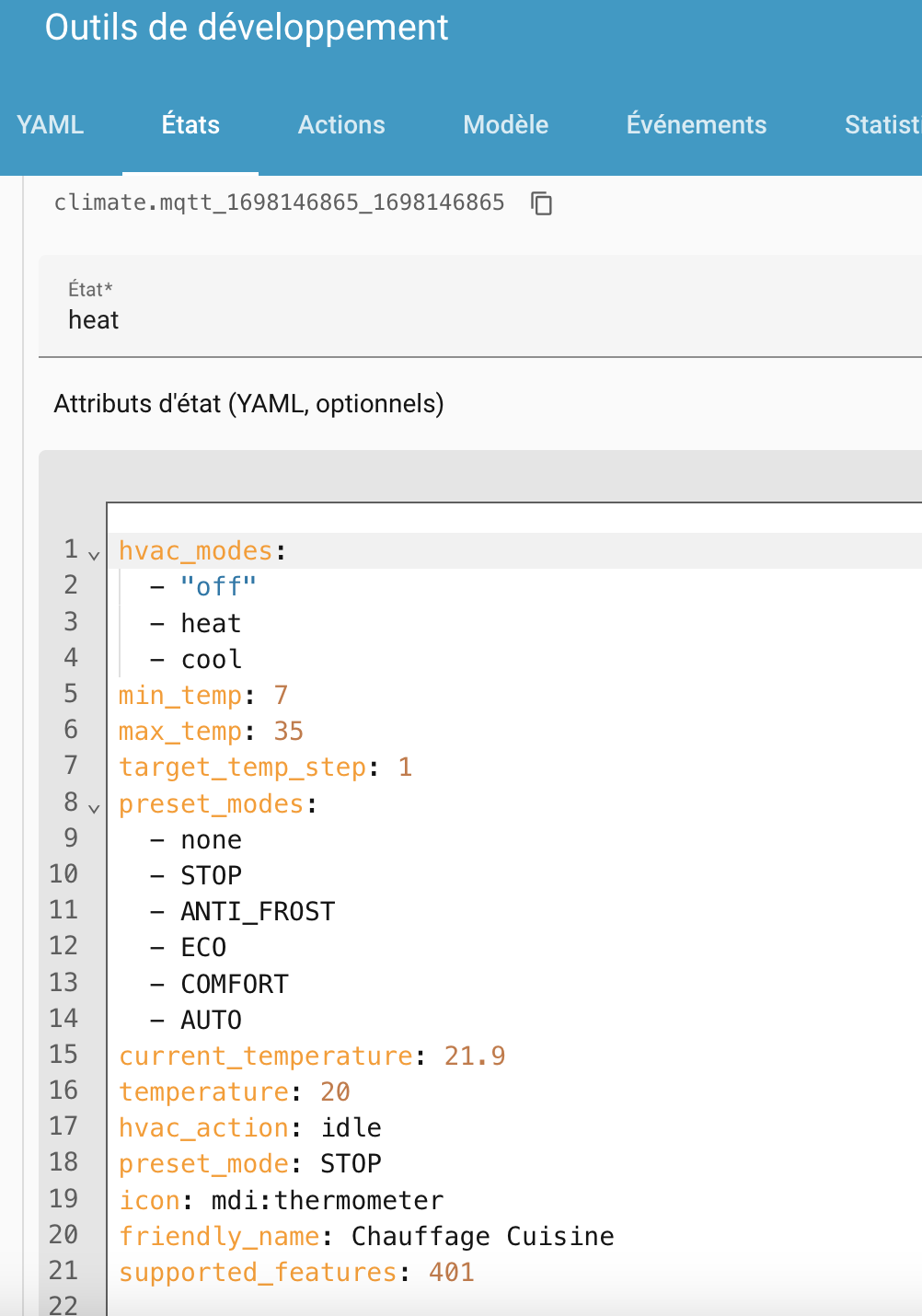
Task: Place cursor on the min_temp value 7
Action: point(281,696)
